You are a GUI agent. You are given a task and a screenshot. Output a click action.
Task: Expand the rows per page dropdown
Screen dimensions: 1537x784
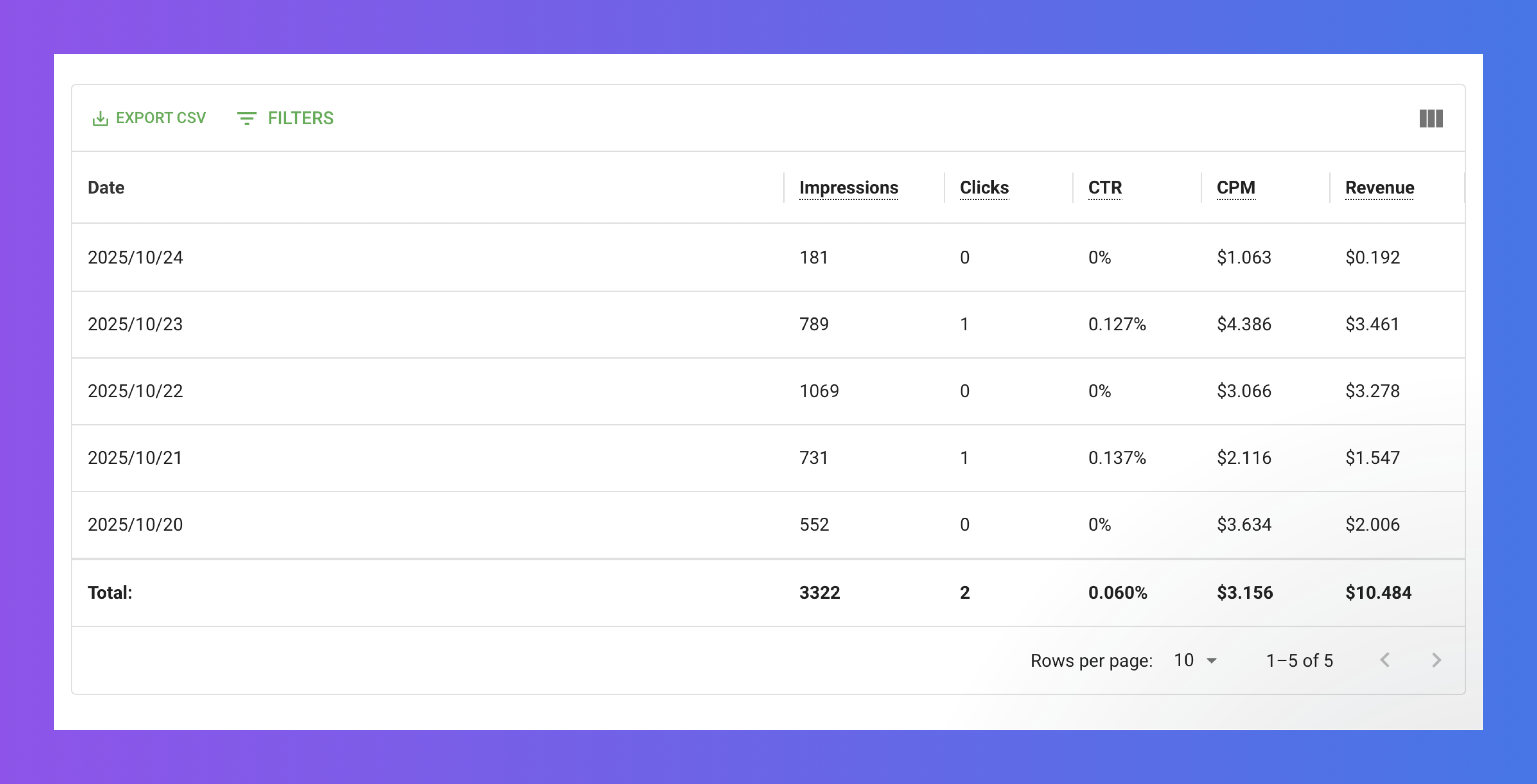click(1195, 660)
